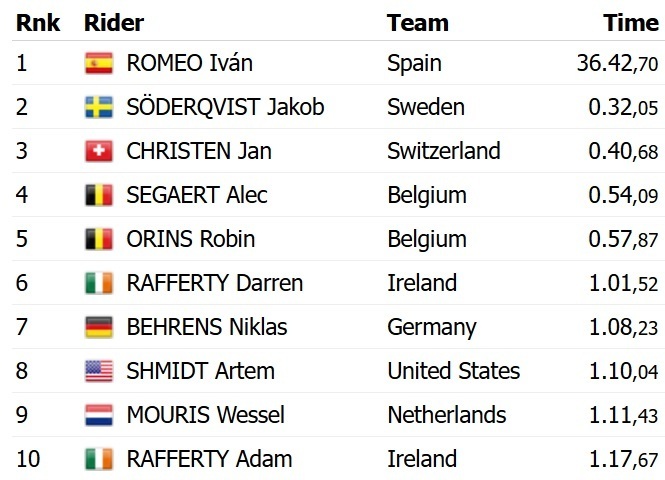Screen dimensions: 665x480
Task: Click the Team column header
Action: 417,22
